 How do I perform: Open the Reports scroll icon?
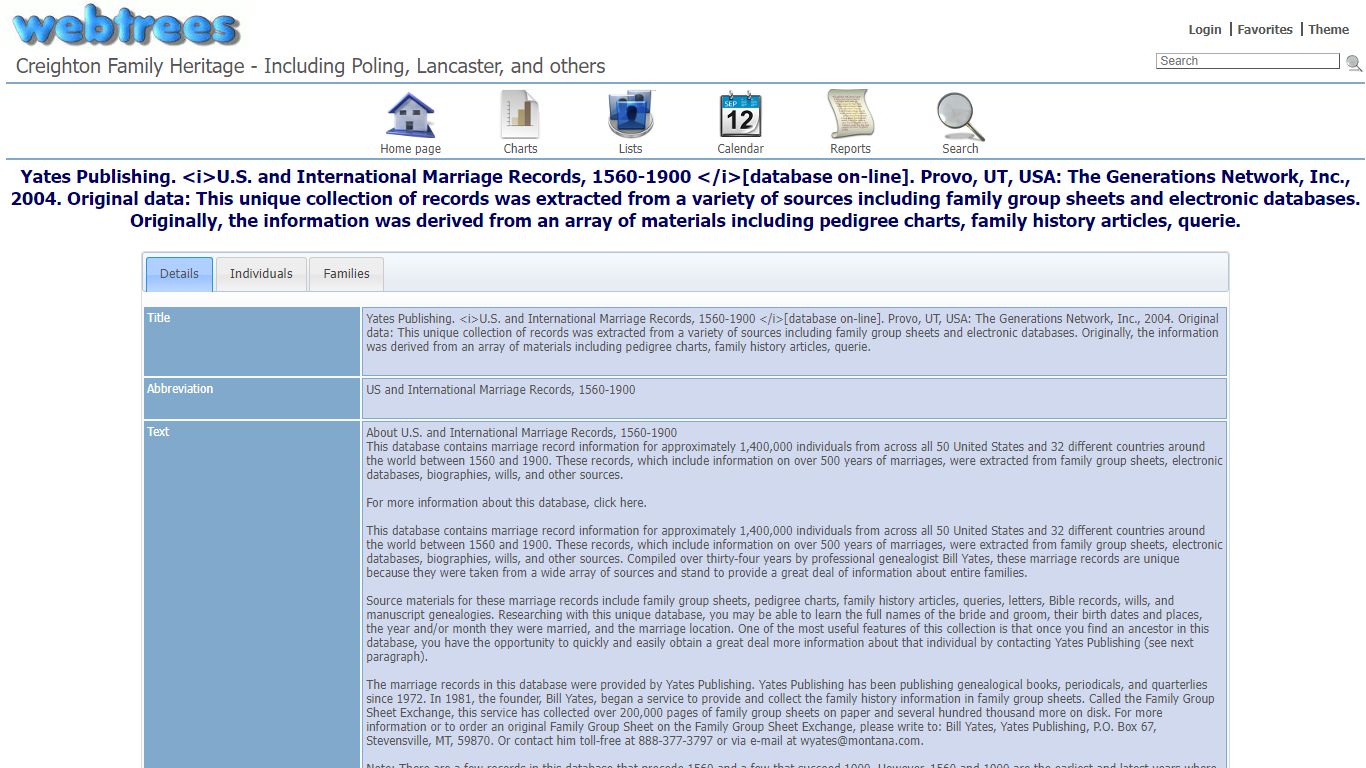click(x=850, y=115)
